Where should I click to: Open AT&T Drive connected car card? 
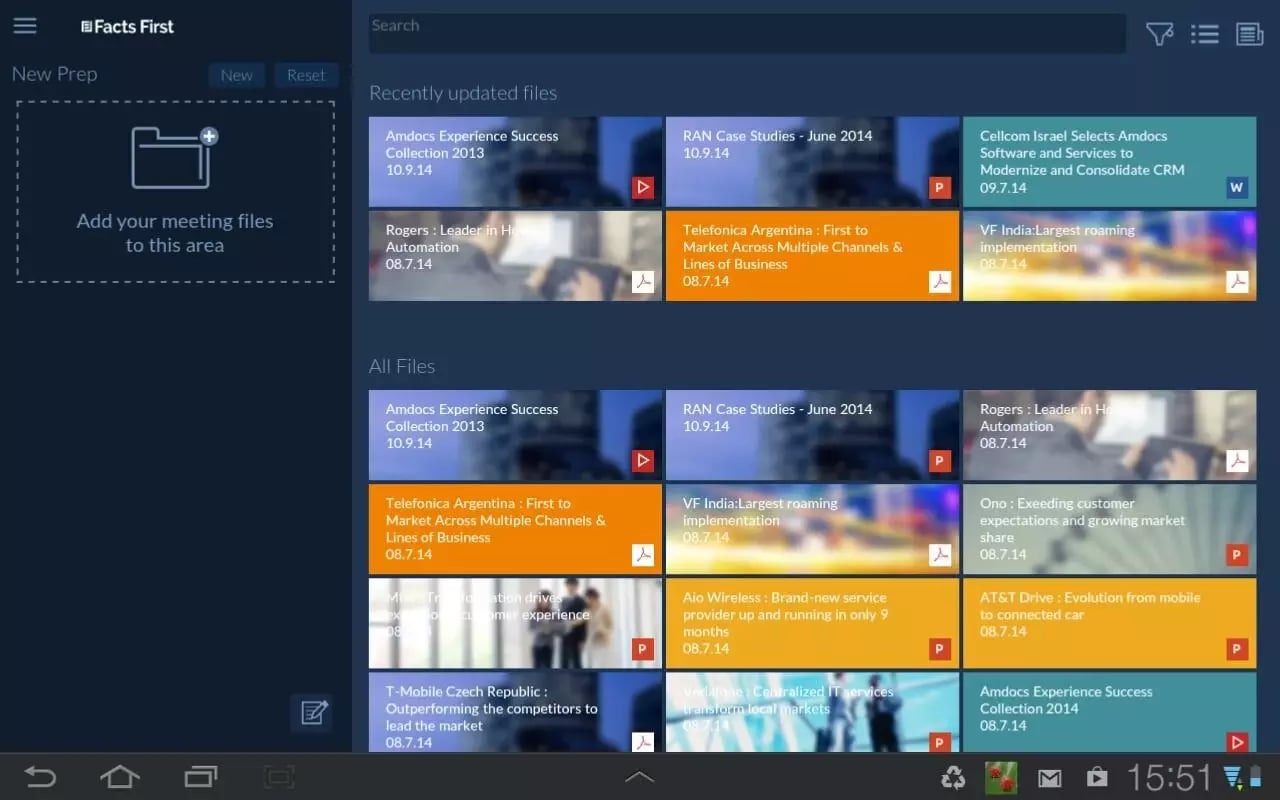(x=1109, y=623)
